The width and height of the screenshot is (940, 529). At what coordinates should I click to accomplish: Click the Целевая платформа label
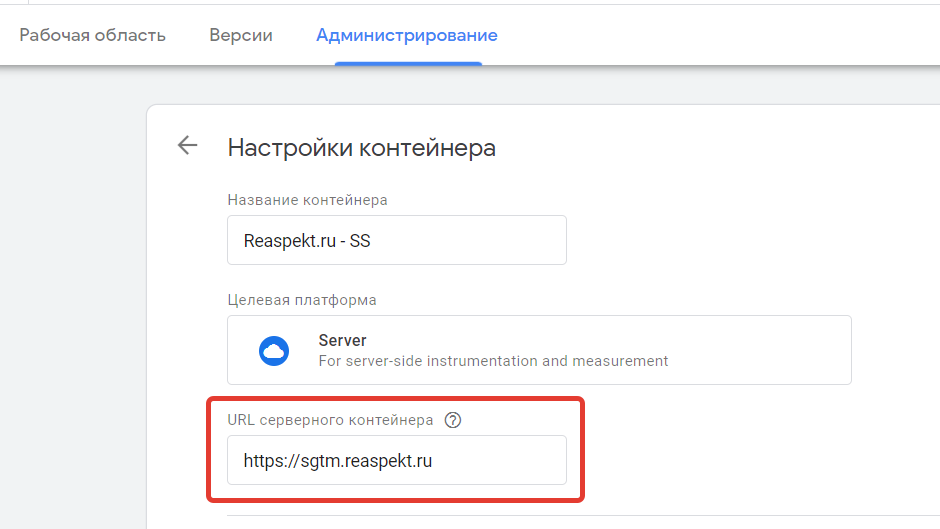(302, 300)
